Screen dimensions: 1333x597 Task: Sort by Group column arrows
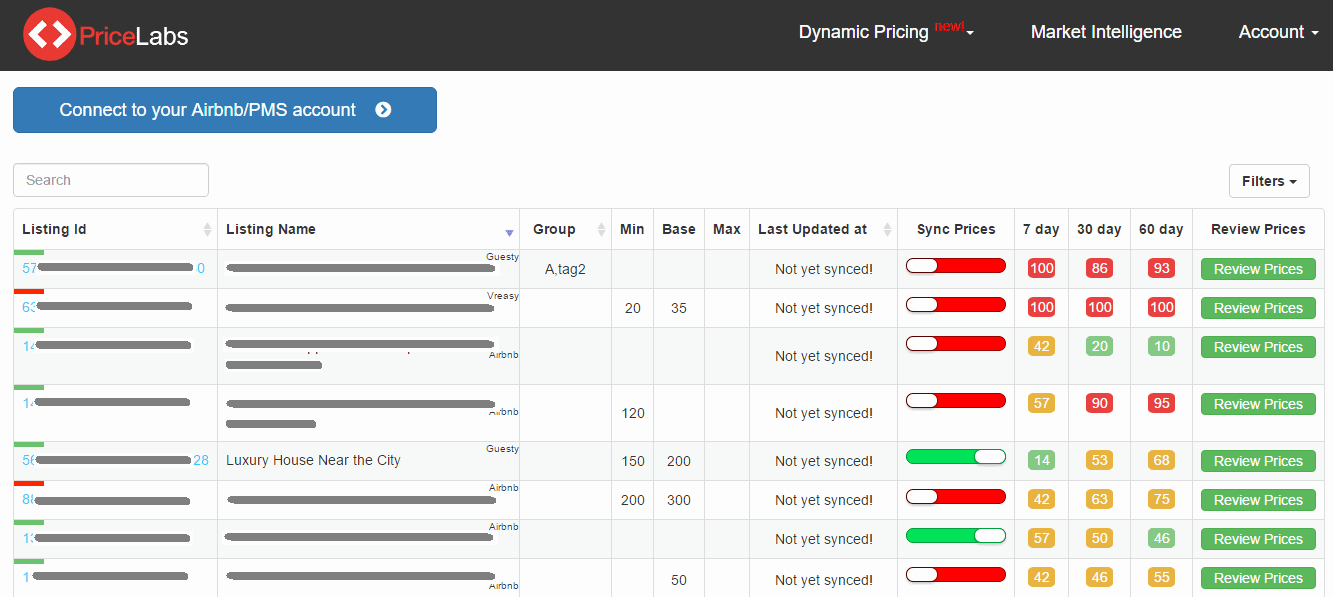pos(601,229)
